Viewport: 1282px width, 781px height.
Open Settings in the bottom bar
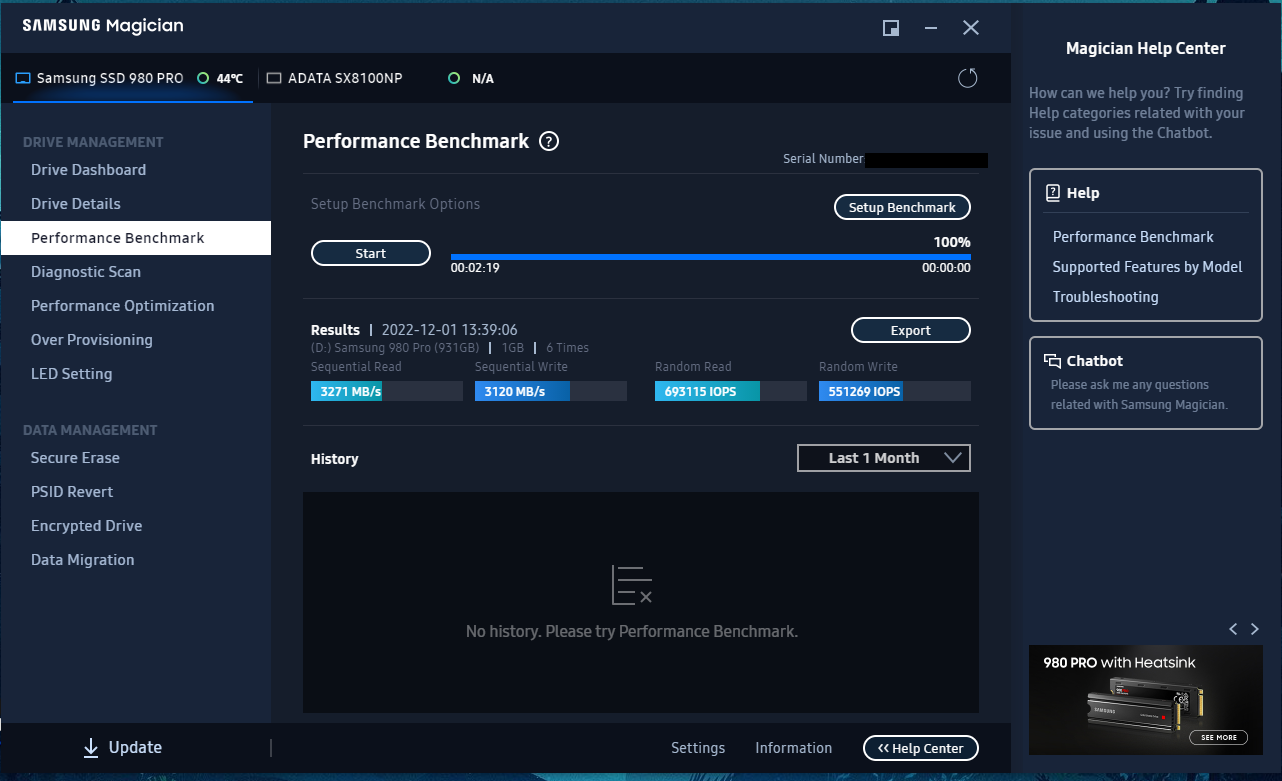(698, 748)
